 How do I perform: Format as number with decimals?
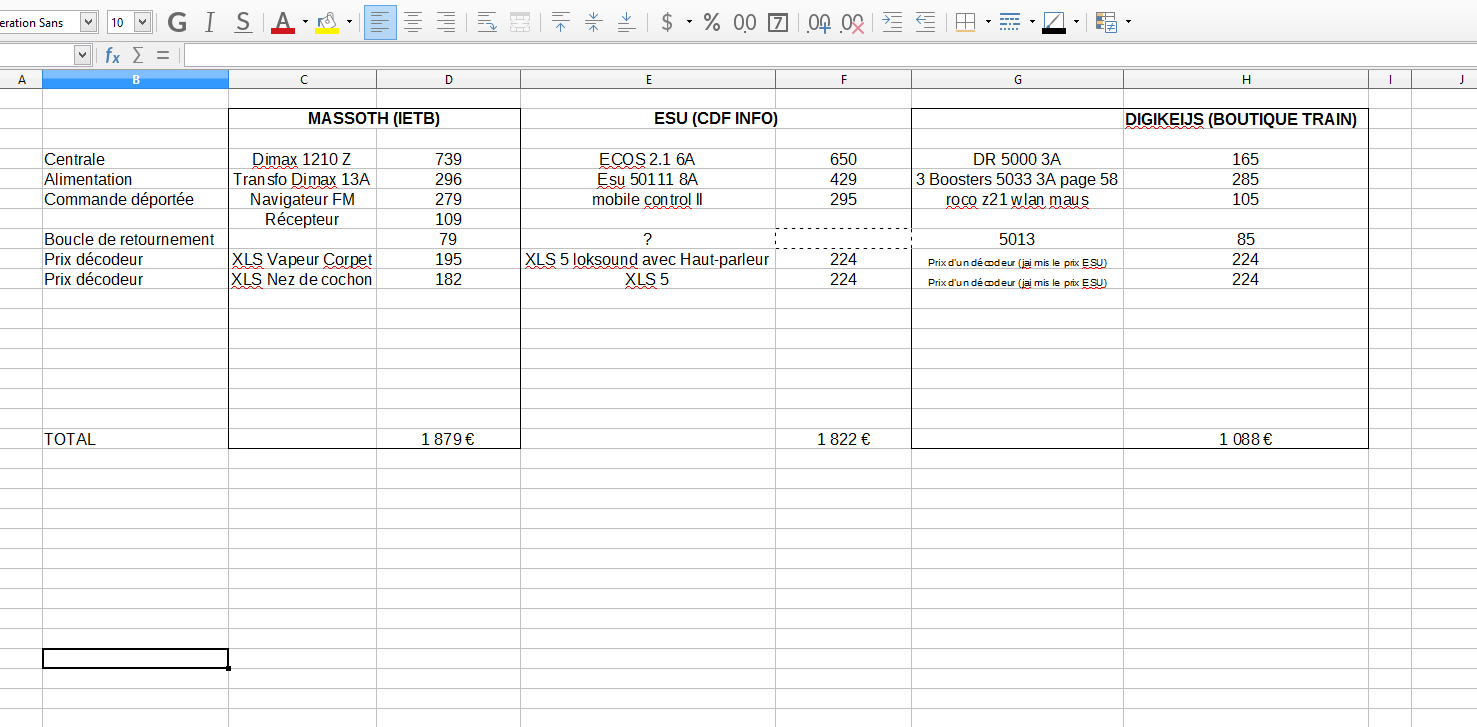coord(745,22)
